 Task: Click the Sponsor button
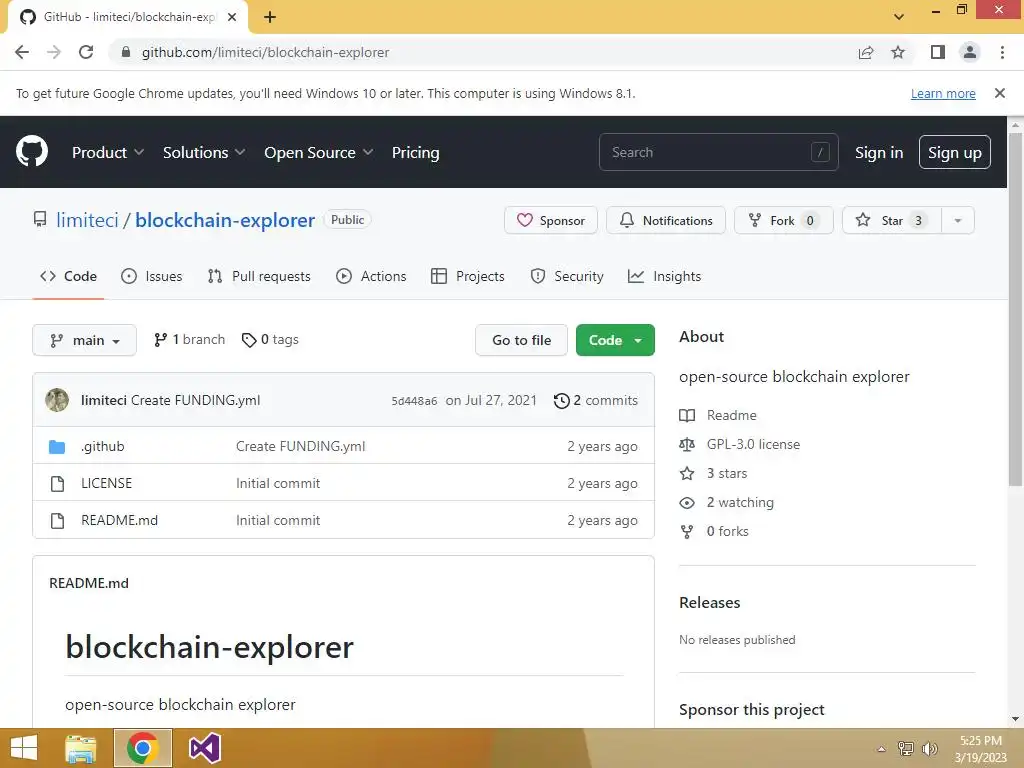pyautogui.click(x=551, y=221)
